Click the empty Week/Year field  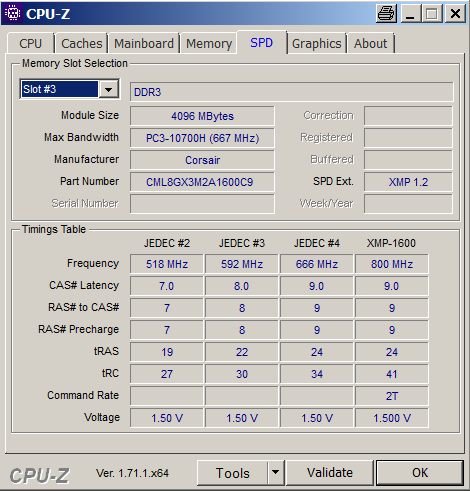[x=408, y=204]
